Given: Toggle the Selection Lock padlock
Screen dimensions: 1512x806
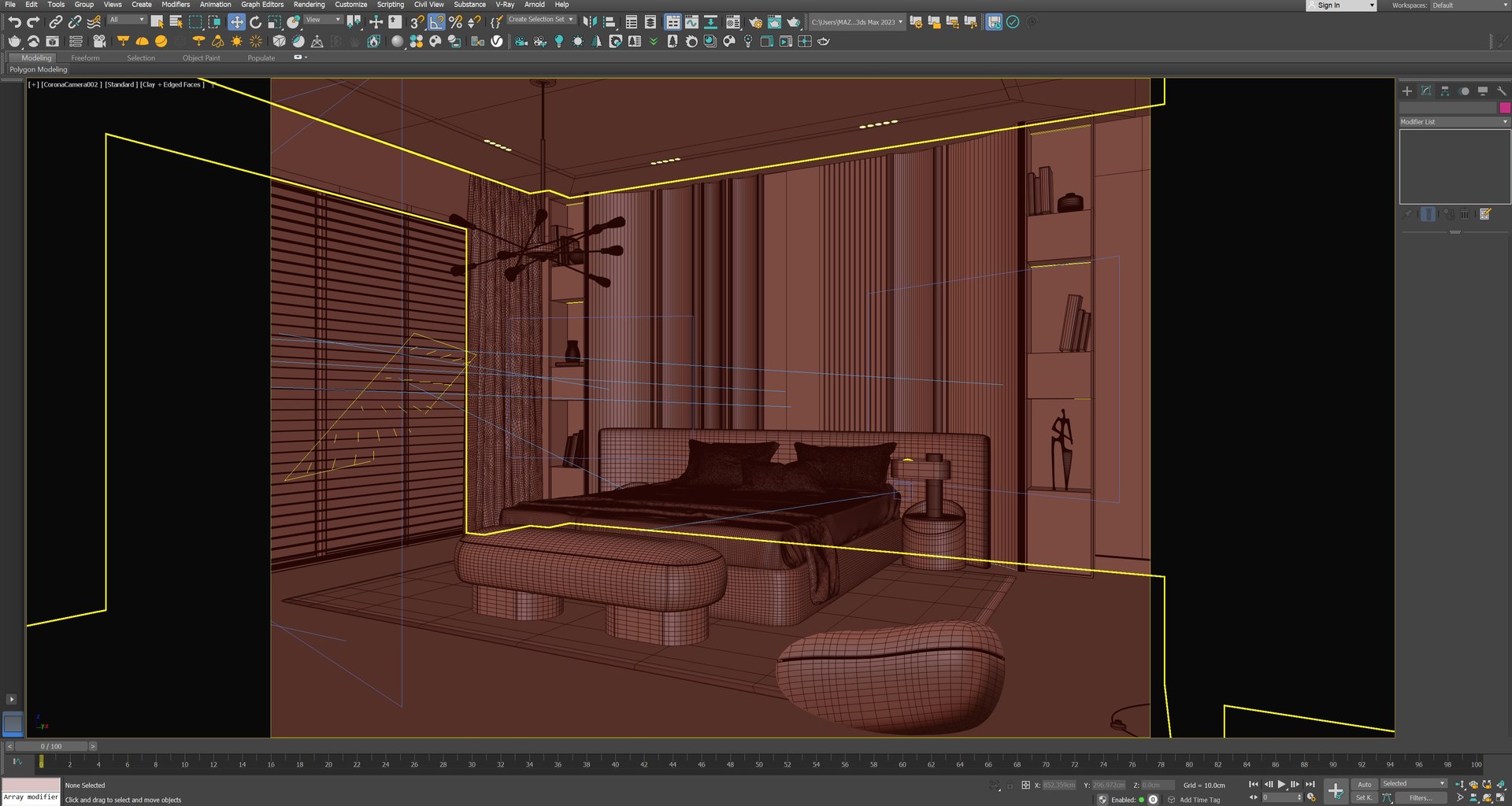Looking at the screenshot, I should pos(1010,785).
